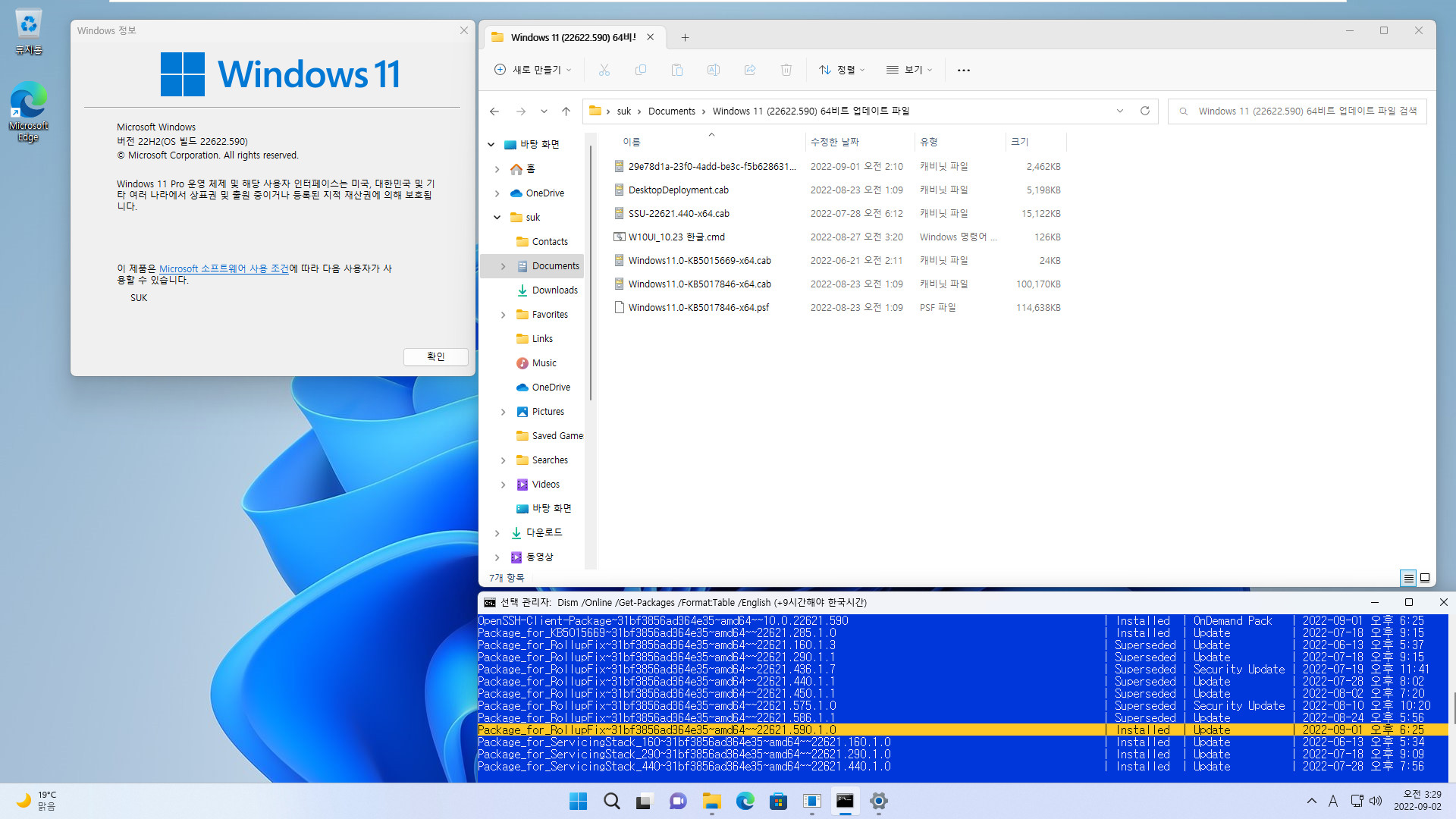The height and width of the screenshot is (819, 1456).
Task: Go forward with the right arrow button
Action: click(x=521, y=111)
